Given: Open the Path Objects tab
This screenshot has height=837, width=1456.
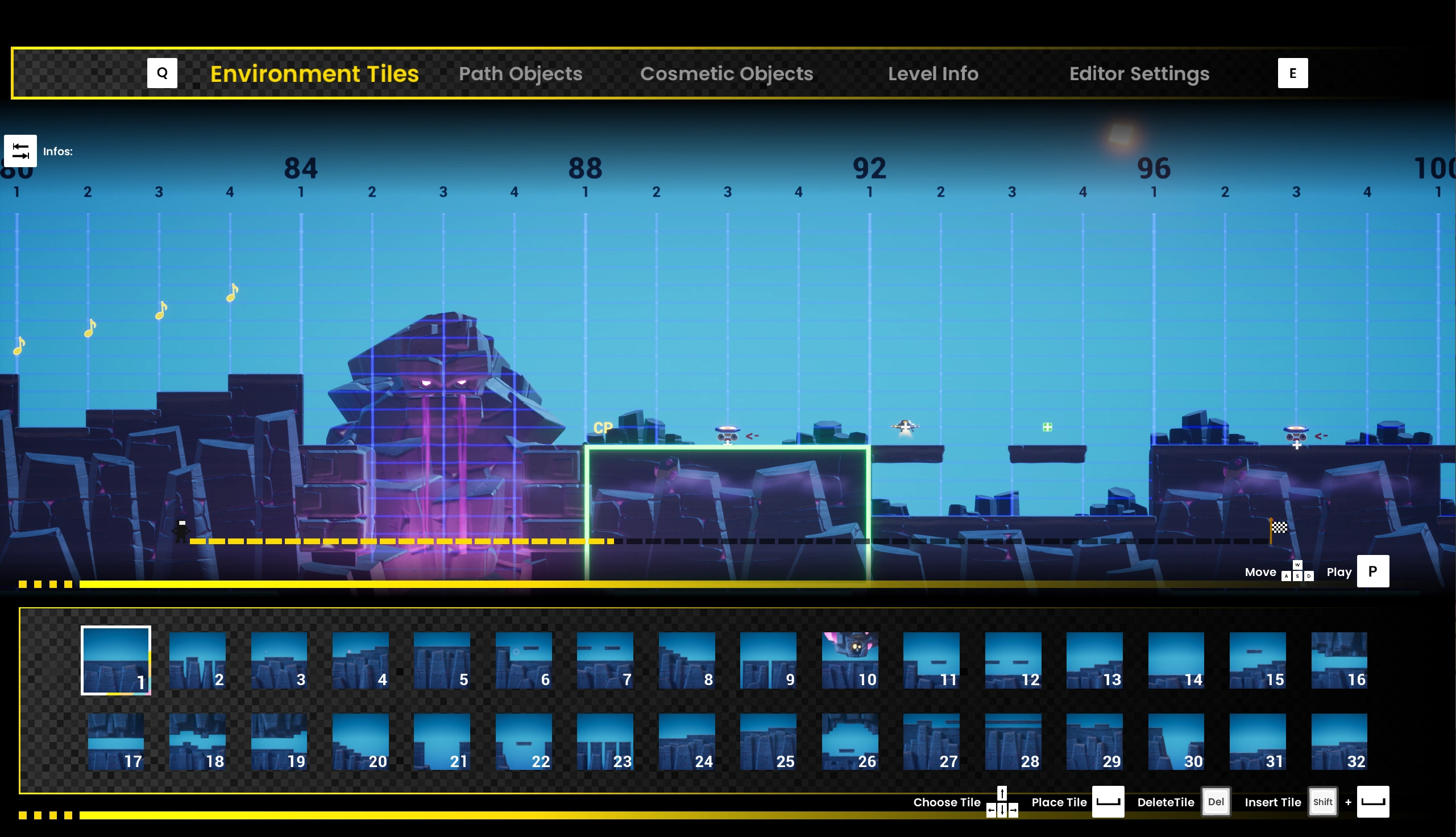Looking at the screenshot, I should [x=520, y=73].
